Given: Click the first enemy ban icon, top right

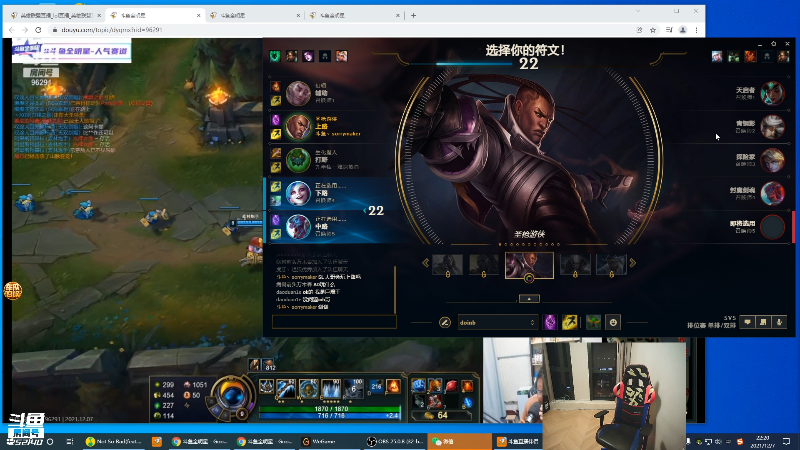Looking at the screenshot, I should (x=717, y=56).
